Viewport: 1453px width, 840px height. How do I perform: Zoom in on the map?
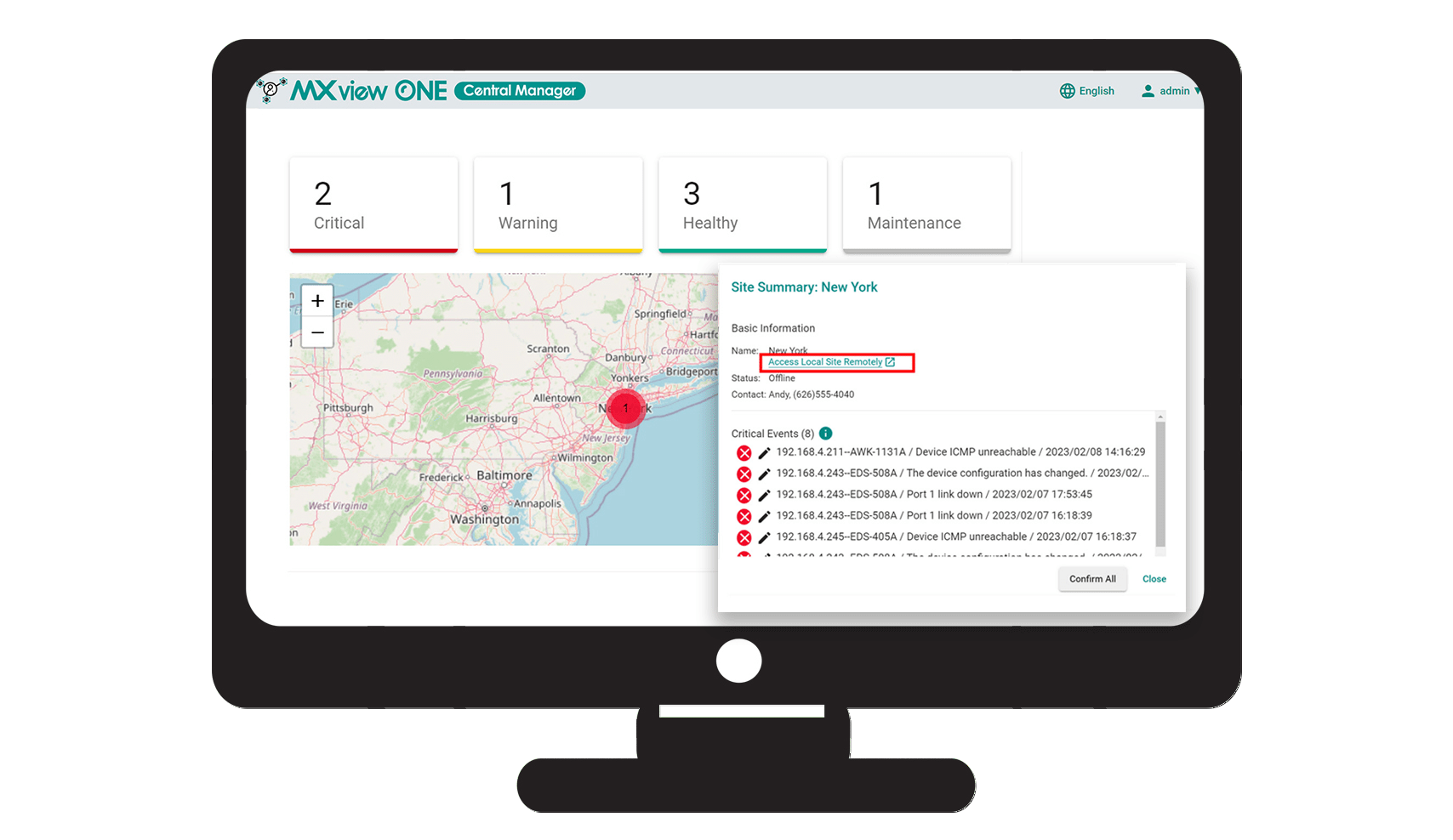click(317, 301)
